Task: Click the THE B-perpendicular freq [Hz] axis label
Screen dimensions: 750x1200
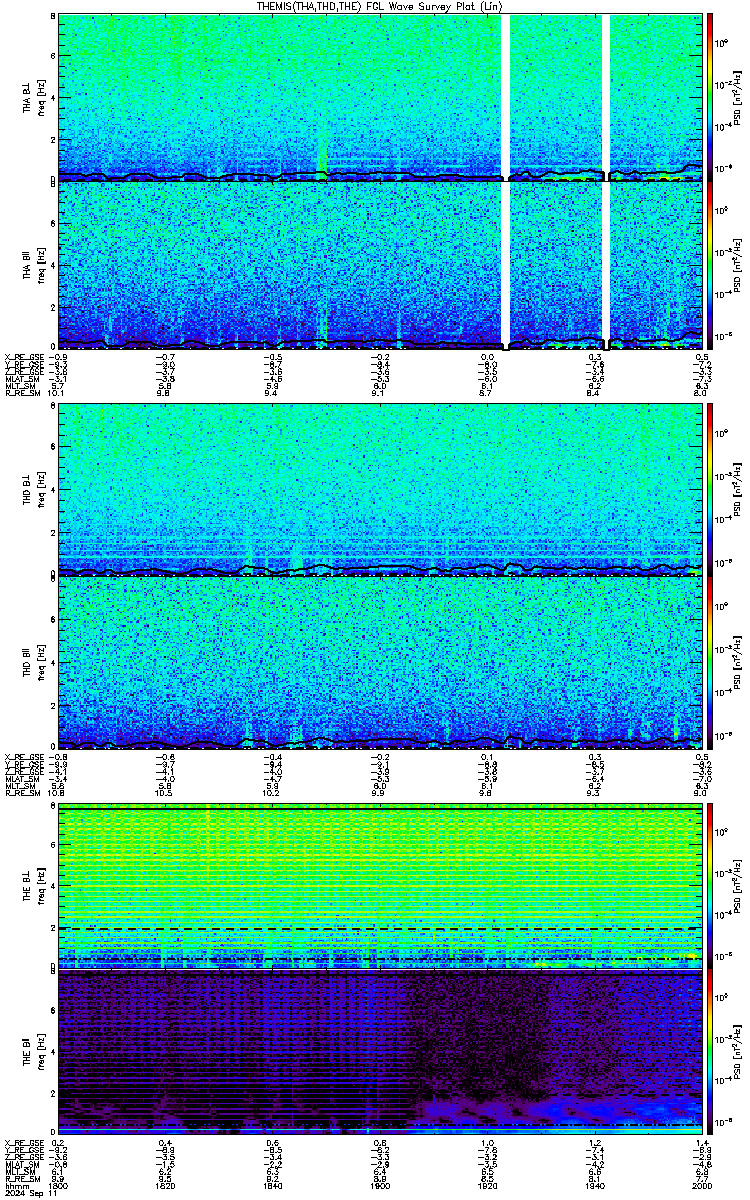Action: pyautogui.click(x=40, y=884)
